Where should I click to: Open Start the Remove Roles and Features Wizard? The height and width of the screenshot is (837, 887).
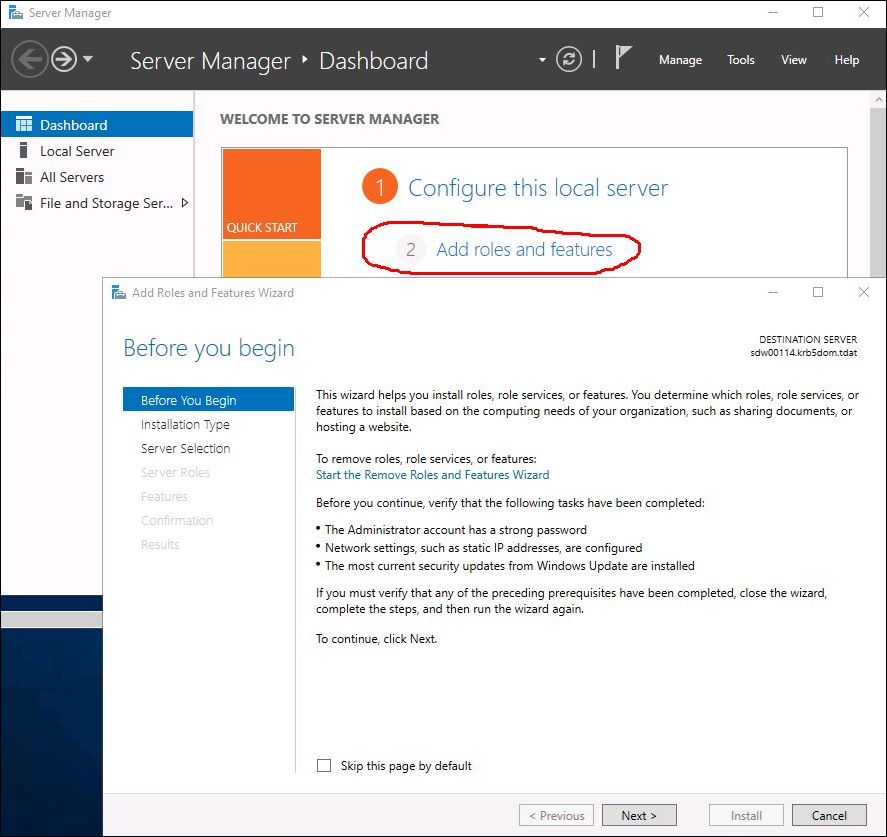pos(433,474)
